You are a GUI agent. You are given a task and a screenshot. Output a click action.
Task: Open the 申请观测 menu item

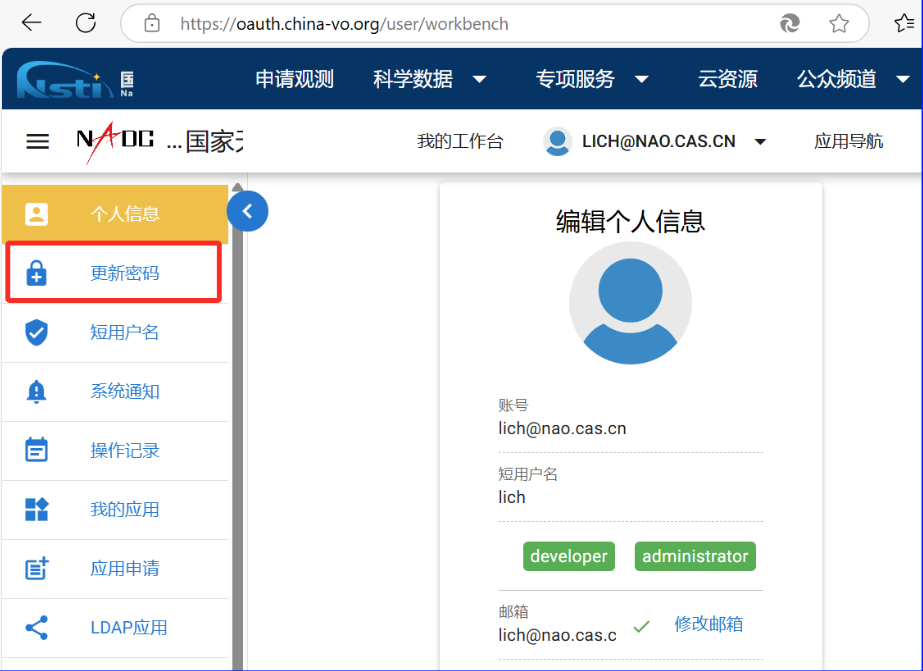pos(294,79)
